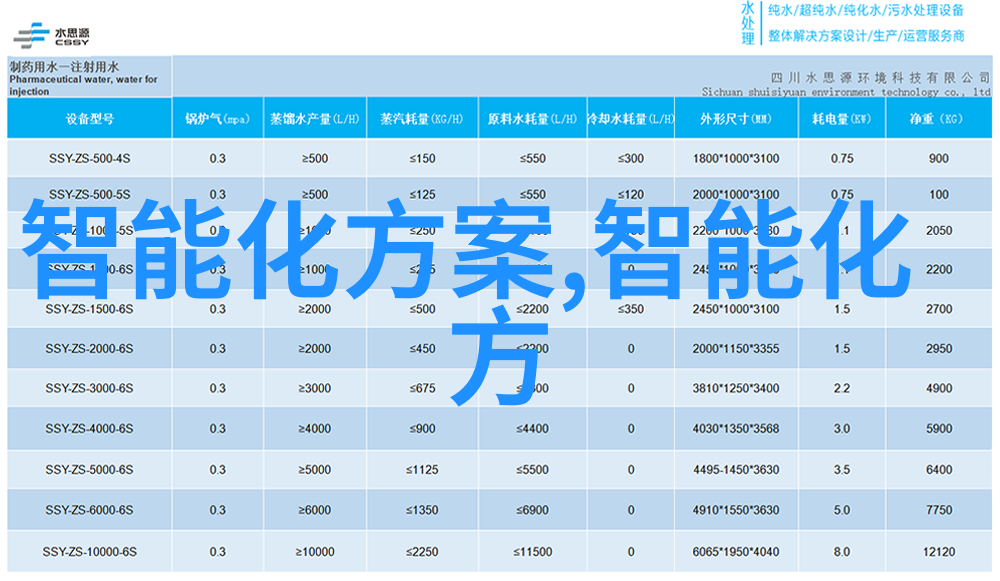Click the ≤6900 raw water cell
Image resolution: width=1000 pixels, height=581 pixels.
[533, 510]
